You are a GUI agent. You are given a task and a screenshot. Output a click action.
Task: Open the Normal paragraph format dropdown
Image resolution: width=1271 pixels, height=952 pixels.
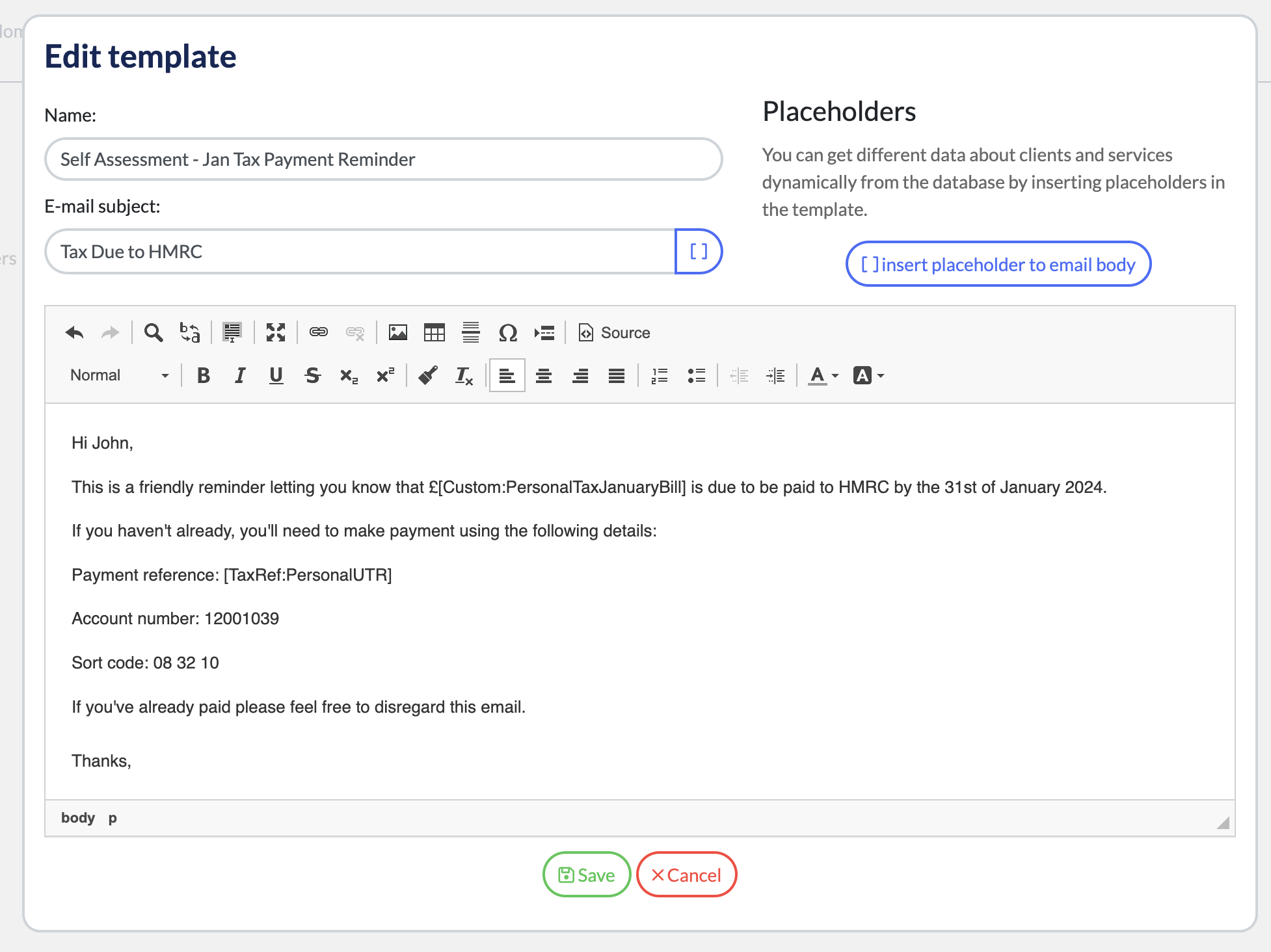tap(120, 375)
